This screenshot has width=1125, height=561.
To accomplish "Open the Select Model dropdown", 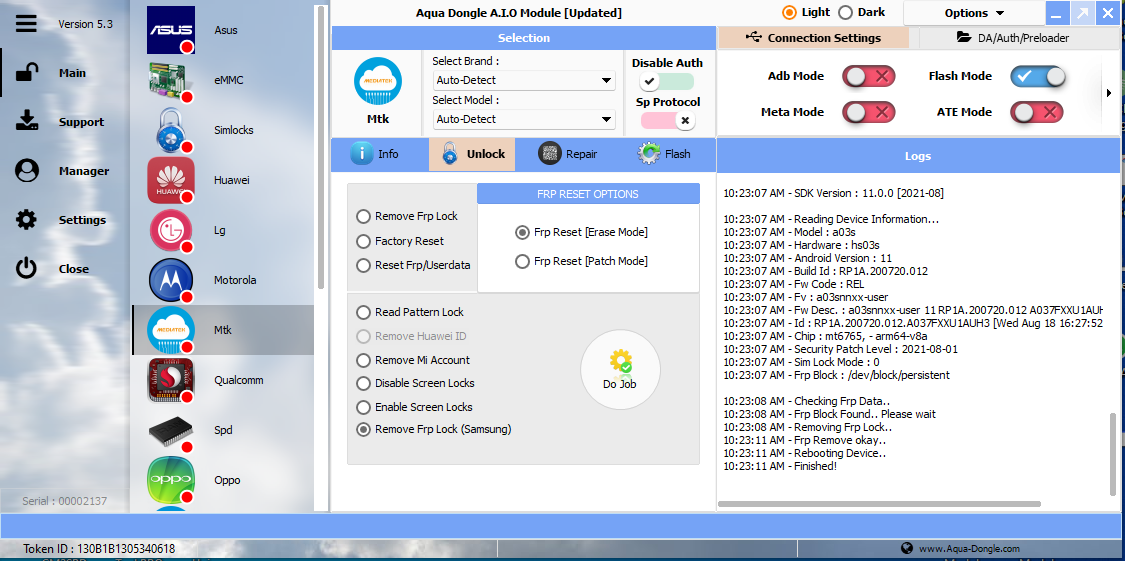I will 524,119.
